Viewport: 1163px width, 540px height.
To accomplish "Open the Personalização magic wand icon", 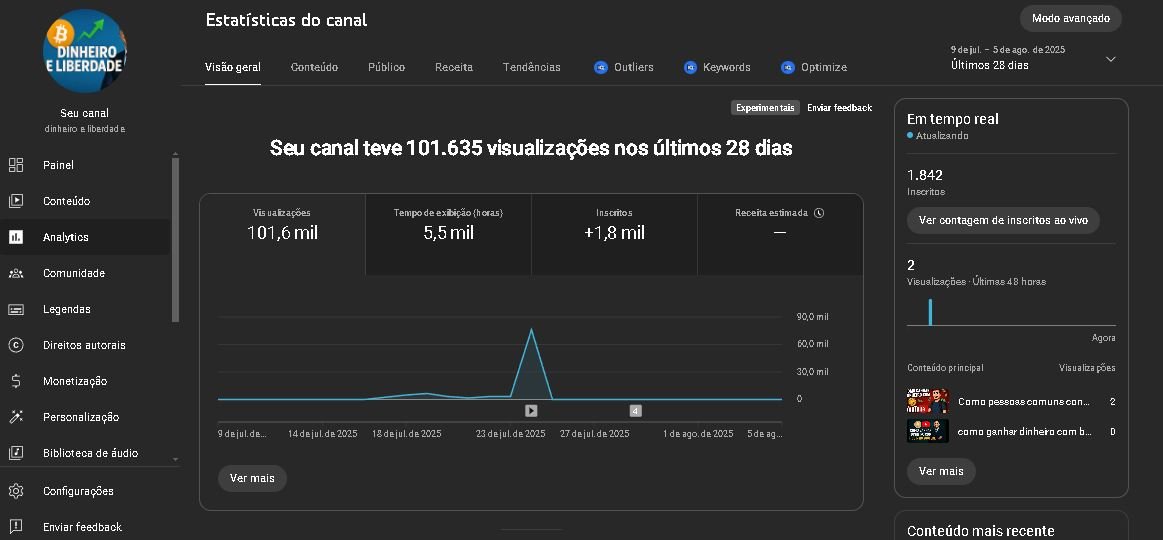I will click(x=16, y=417).
